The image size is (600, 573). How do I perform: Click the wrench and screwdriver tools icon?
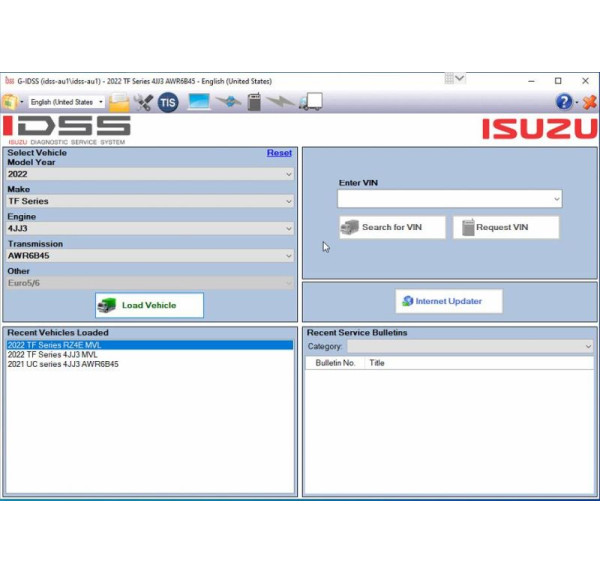click(x=144, y=102)
